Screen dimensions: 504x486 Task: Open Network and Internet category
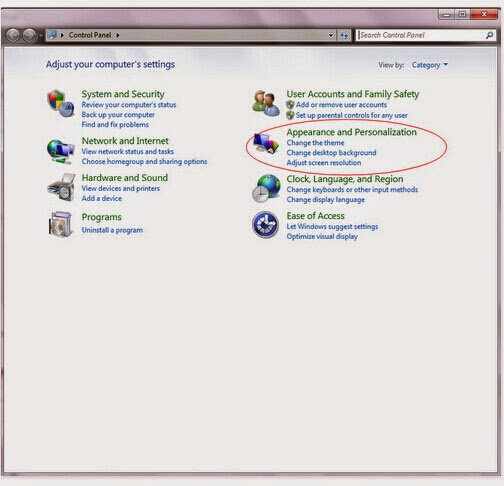[125, 141]
